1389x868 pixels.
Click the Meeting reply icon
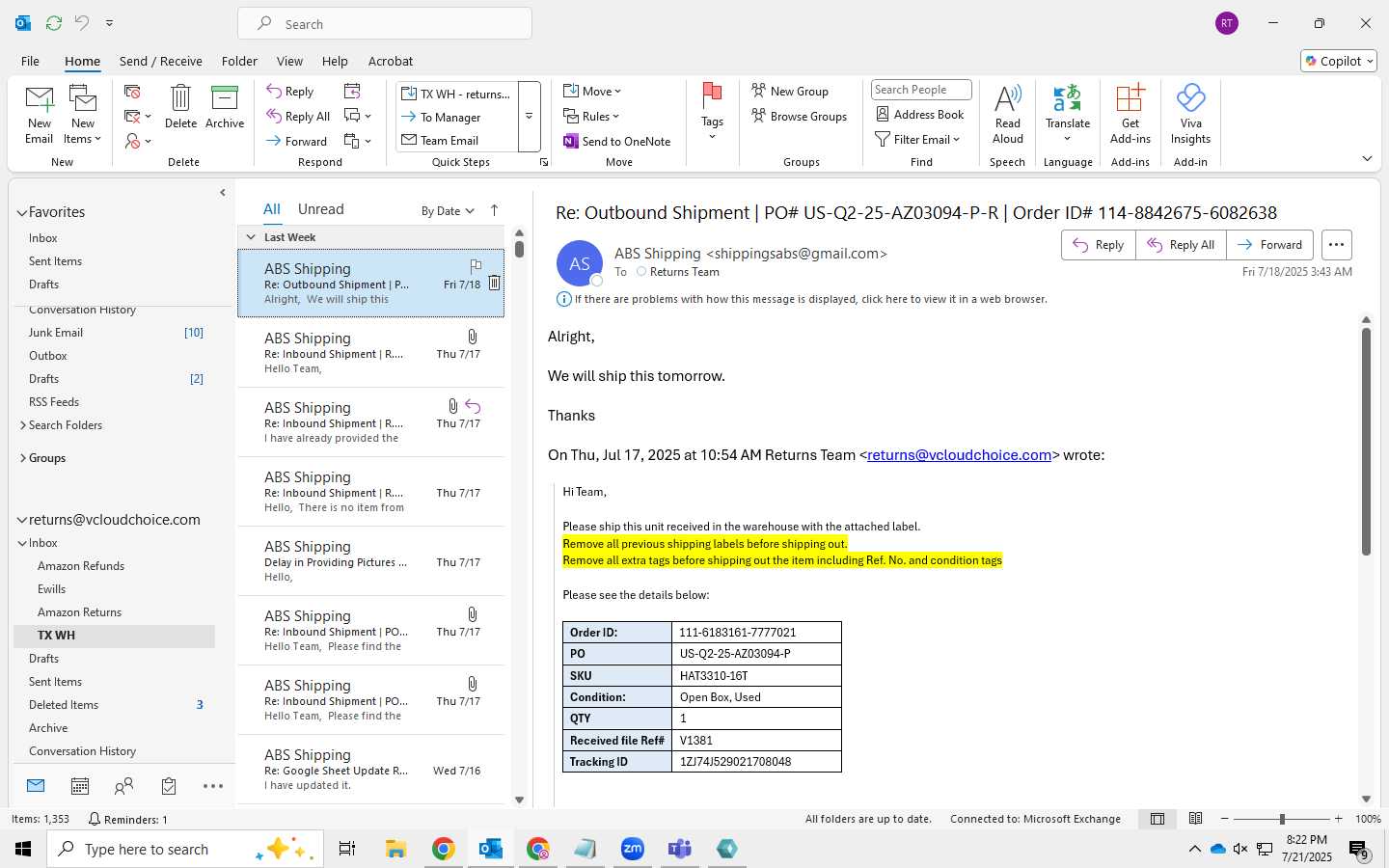(x=352, y=91)
